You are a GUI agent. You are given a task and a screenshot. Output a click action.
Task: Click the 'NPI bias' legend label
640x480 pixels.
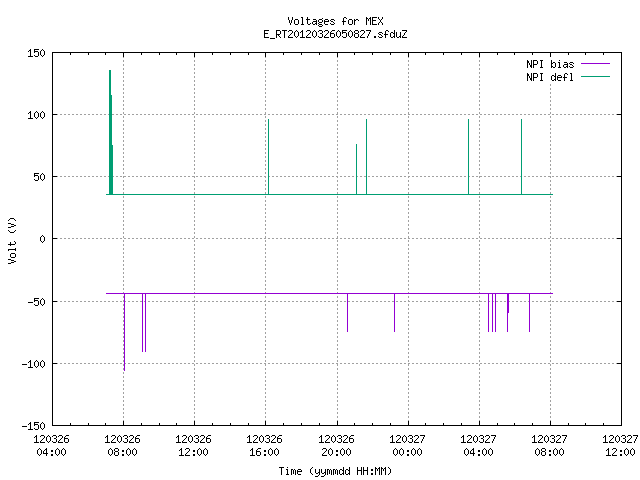[550, 64]
